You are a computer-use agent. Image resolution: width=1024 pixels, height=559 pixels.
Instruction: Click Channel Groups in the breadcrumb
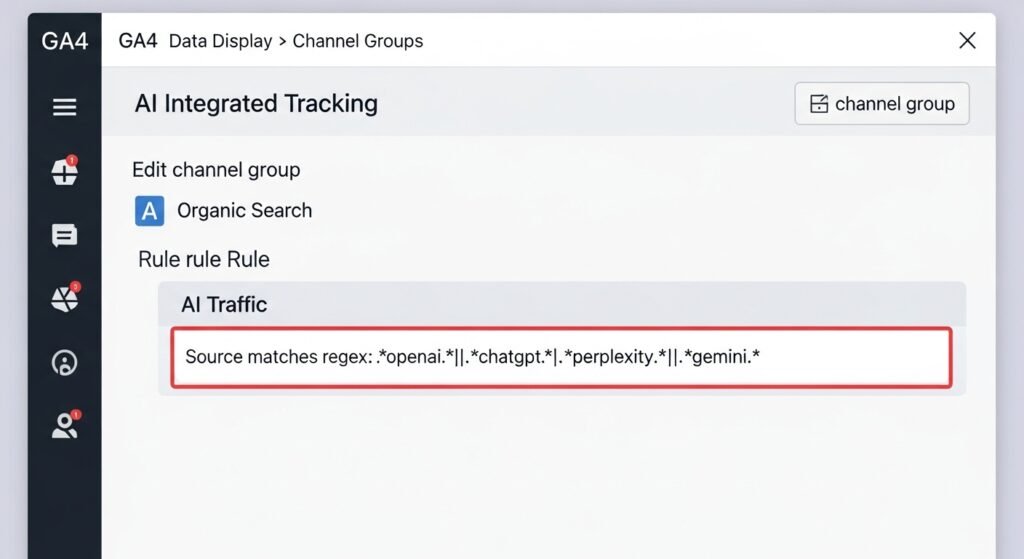(x=358, y=41)
